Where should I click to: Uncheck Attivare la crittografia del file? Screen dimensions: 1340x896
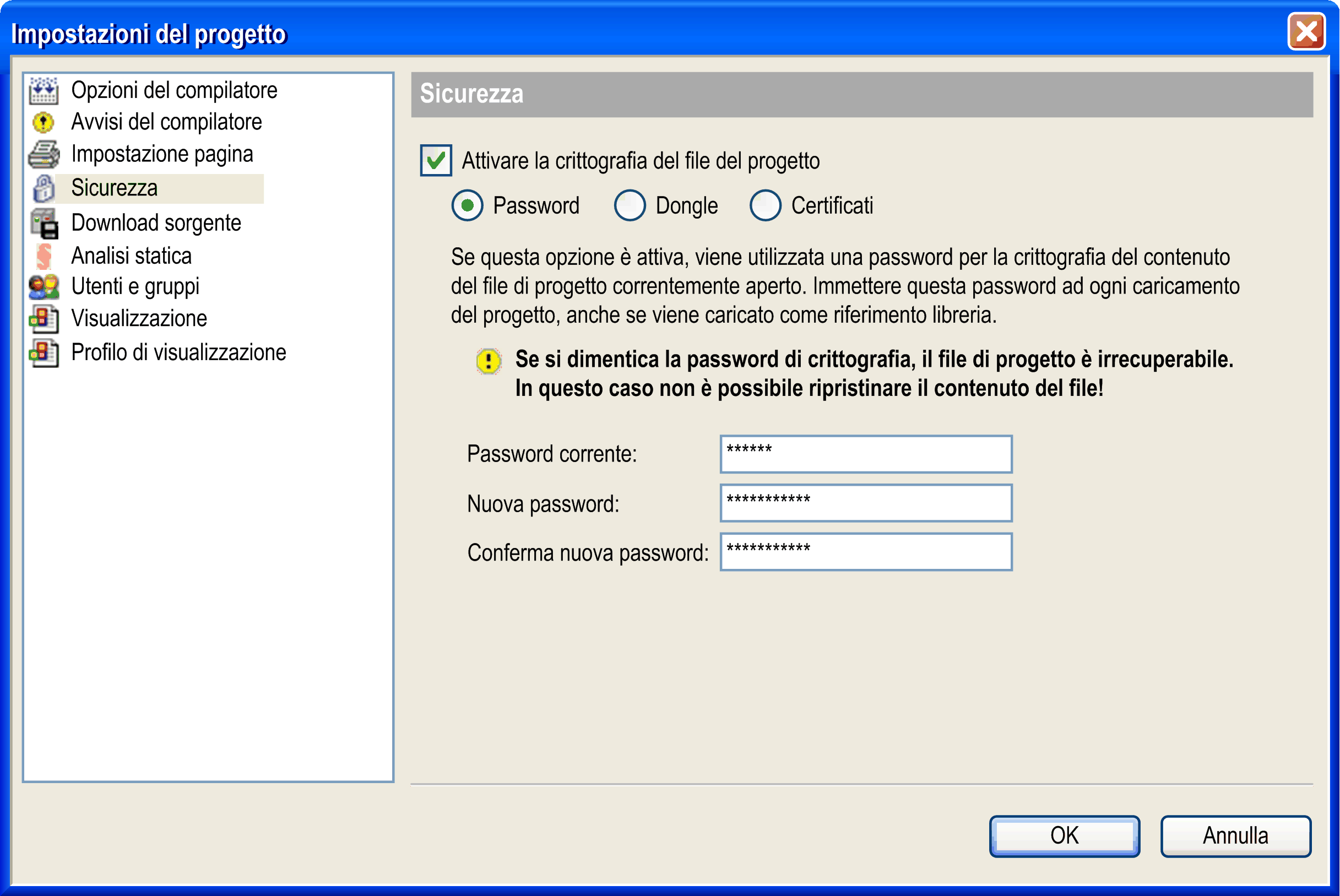[x=436, y=161]
